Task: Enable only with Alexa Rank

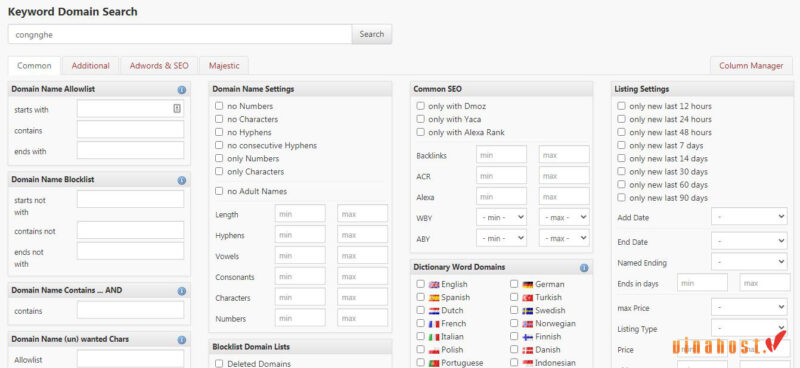Action: (x=420, y=132)
